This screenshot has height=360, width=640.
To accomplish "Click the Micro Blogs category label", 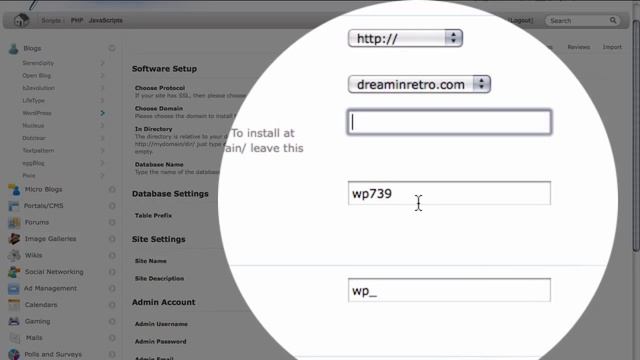I will [x=43, y=189].
